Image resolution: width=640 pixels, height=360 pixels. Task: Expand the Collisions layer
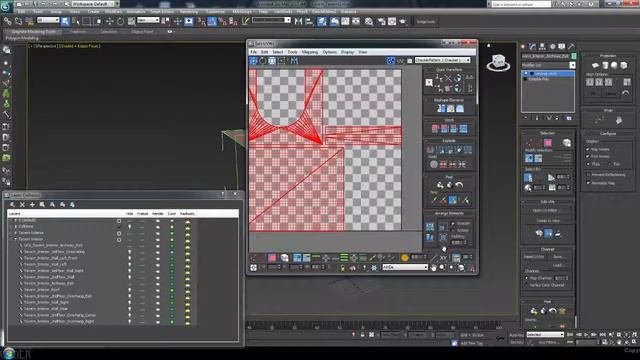pos(16,227)
